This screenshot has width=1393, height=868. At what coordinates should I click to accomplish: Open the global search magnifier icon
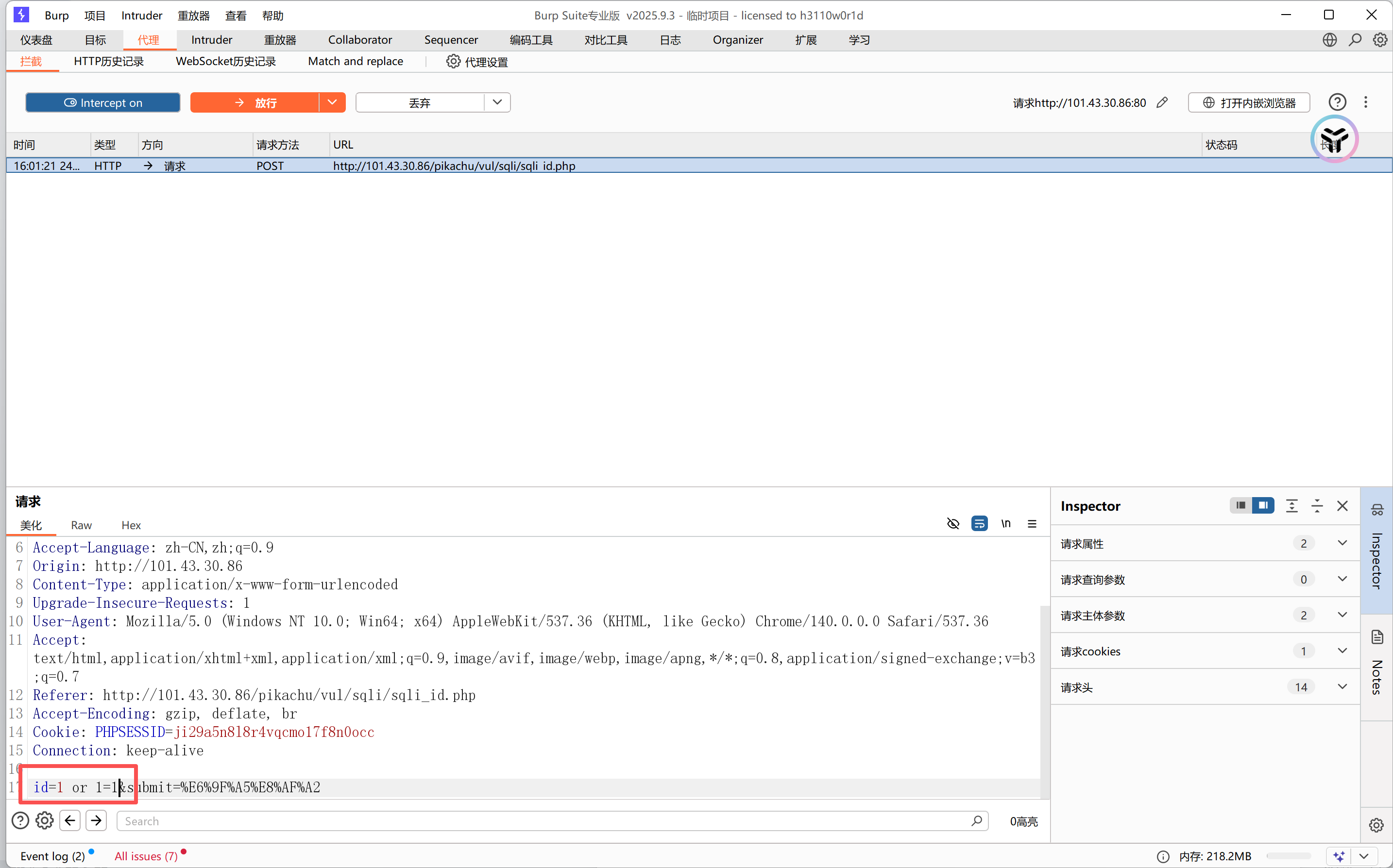(1355, 40)
